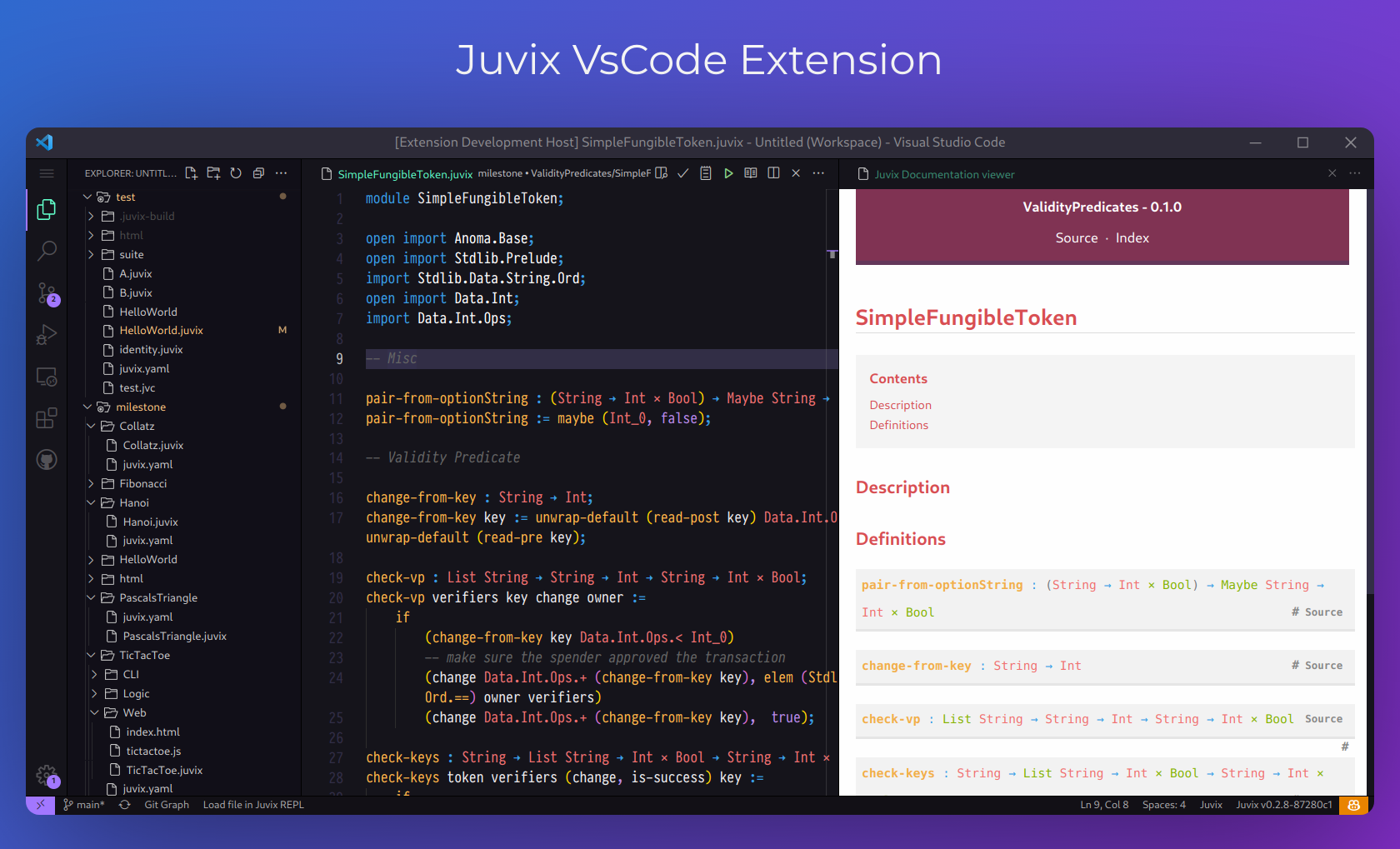The height and width of the screenshot is (849, 1400).
Task: Load file in Juvix REPL
Action: (253, 805)
